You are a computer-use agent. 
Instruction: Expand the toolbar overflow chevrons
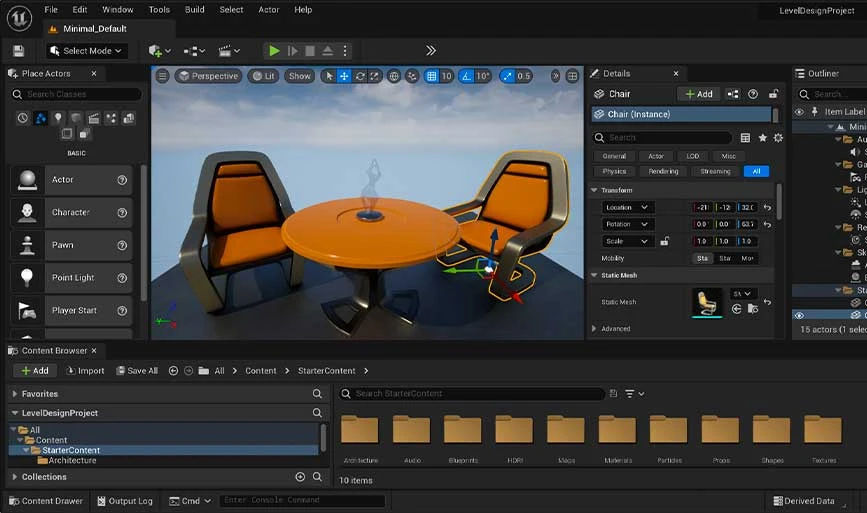point(431,51)
